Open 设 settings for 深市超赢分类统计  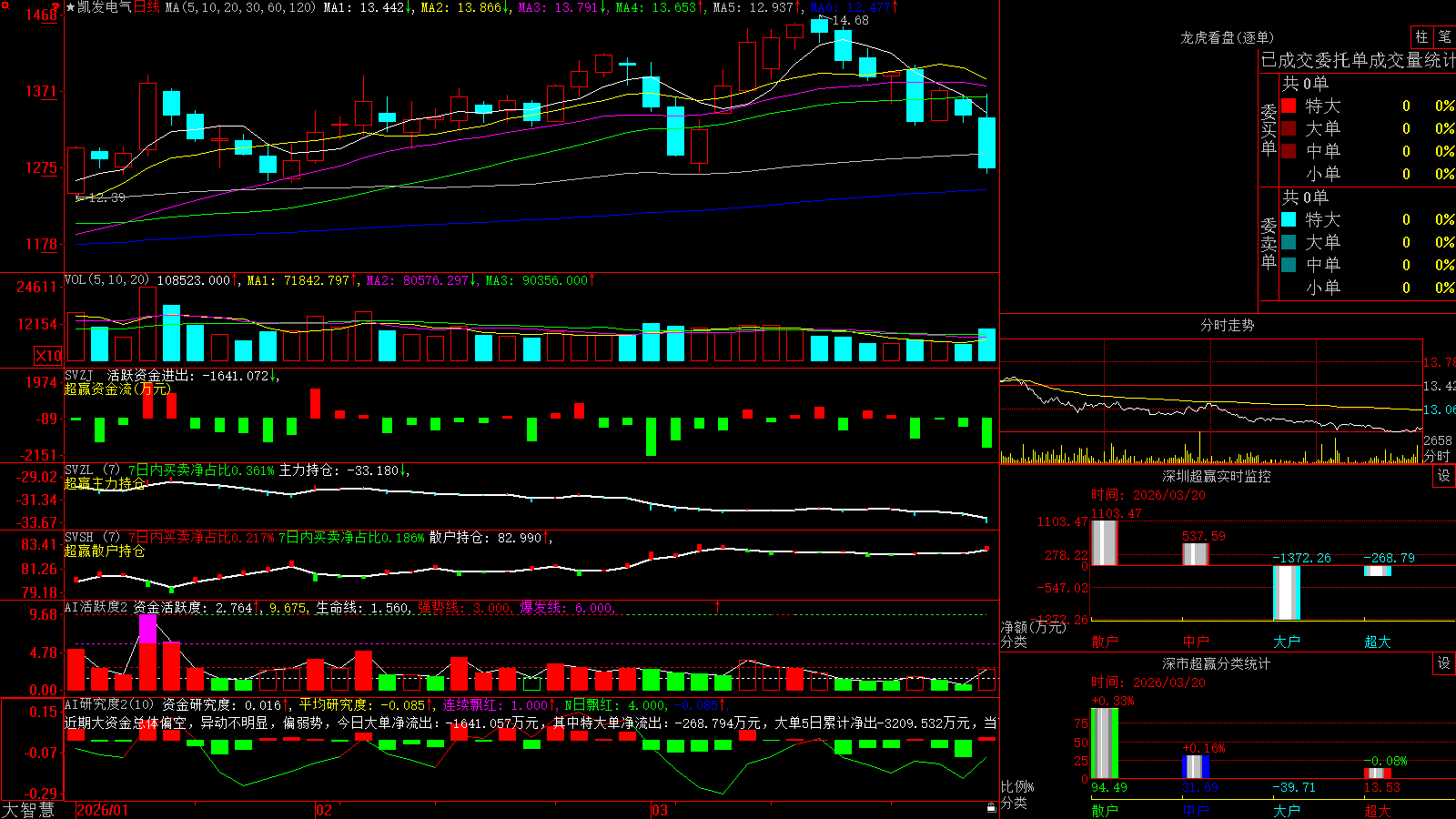pos(1444,663)
